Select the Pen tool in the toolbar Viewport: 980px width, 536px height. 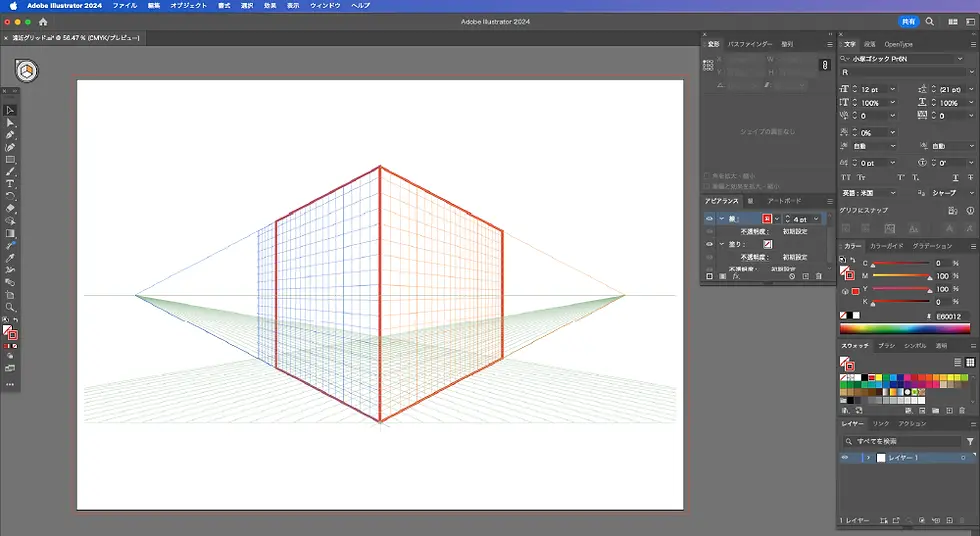click(x=10, y=135)
